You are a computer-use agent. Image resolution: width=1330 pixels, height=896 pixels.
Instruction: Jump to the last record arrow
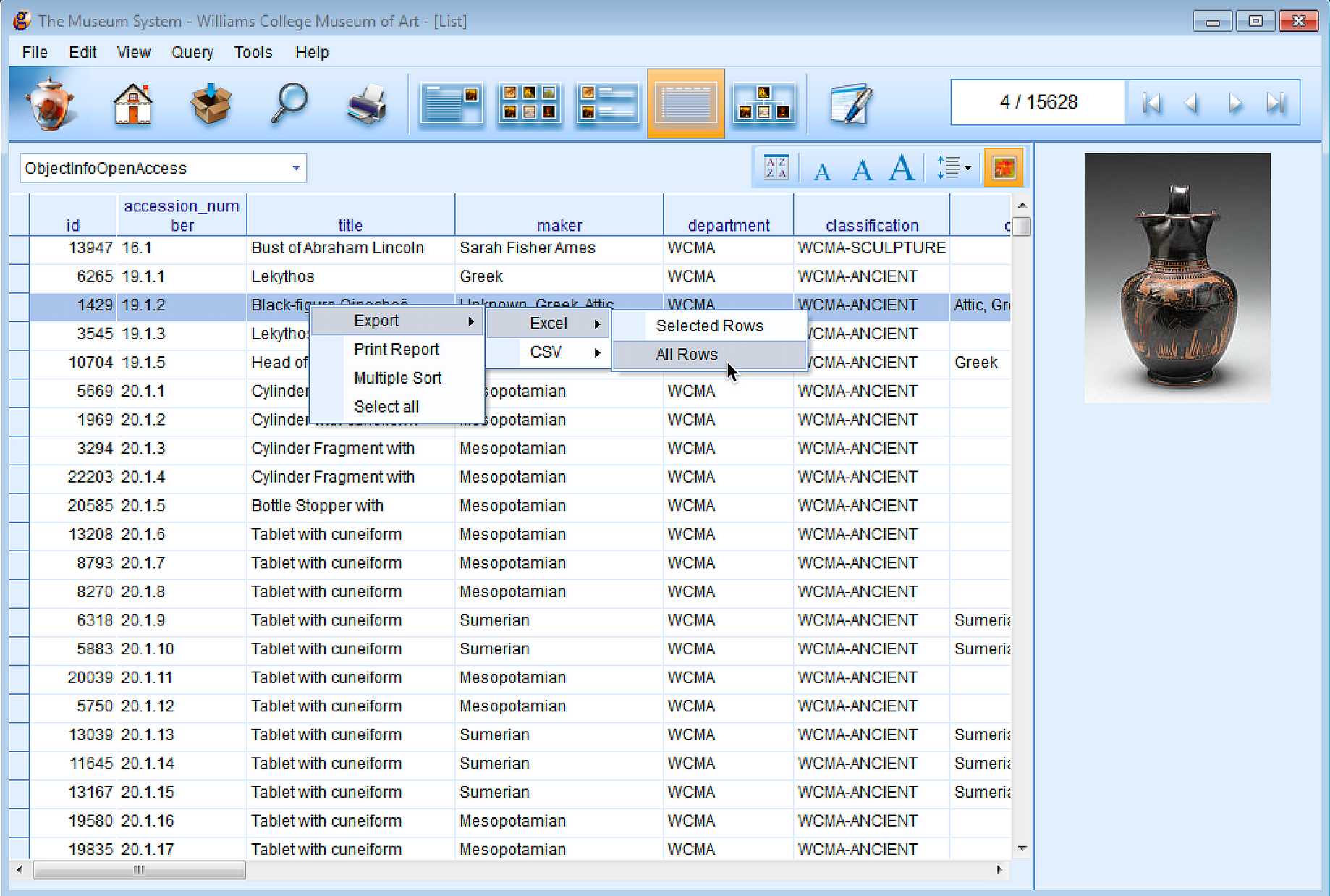point(1276,103)
